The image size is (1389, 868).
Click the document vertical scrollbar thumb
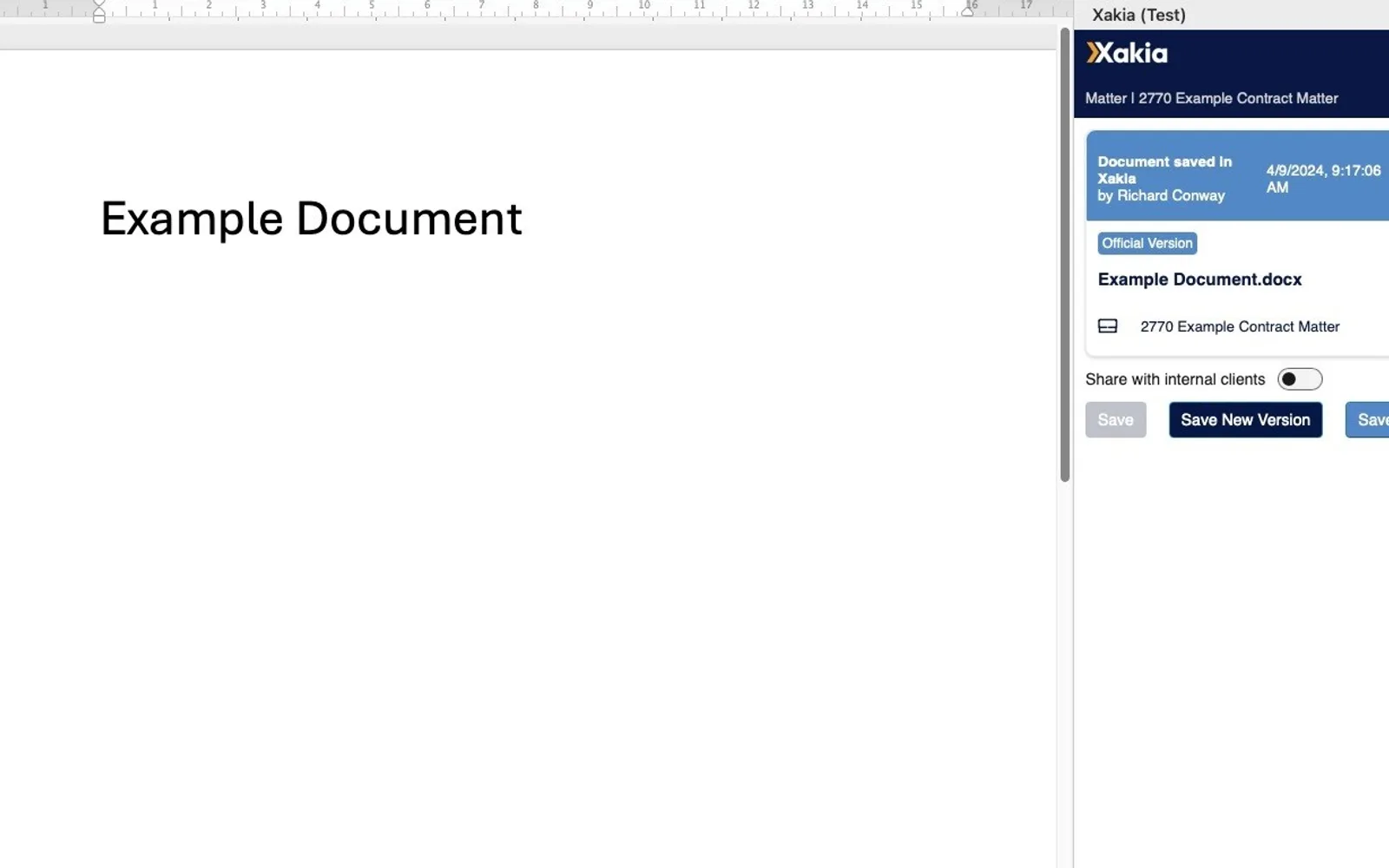[1064, 253]
